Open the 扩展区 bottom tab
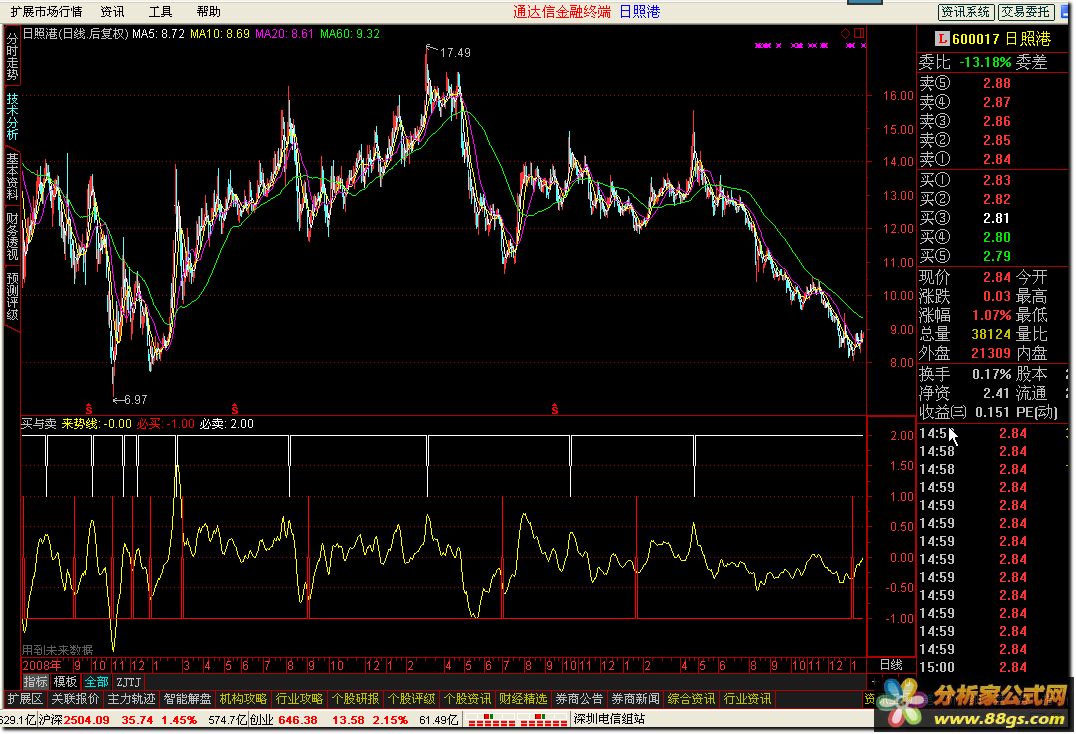 (x=25, y=699)
